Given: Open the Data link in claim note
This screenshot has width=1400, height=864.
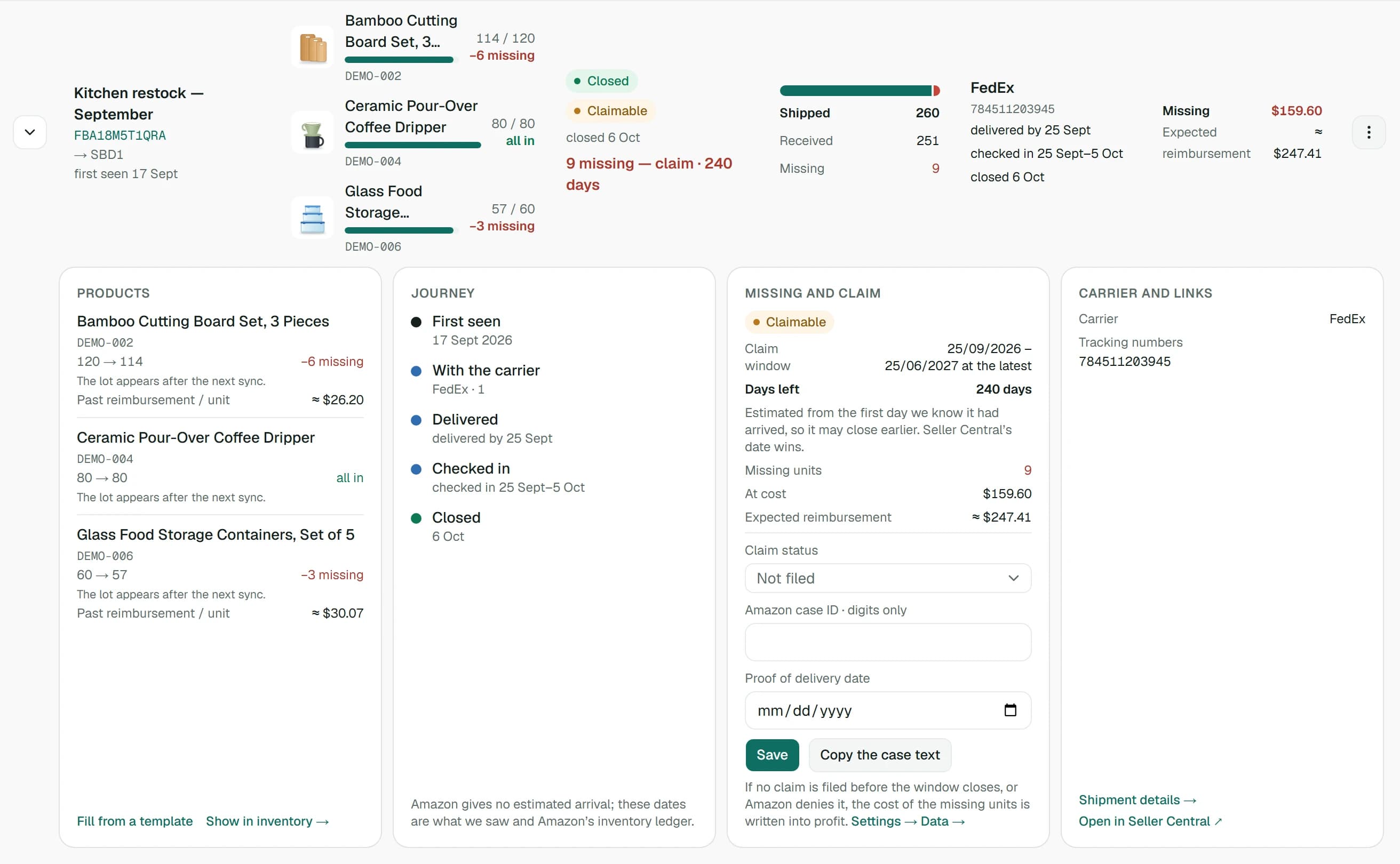Looking at the screenshot, I should click(x=943, y=821).
